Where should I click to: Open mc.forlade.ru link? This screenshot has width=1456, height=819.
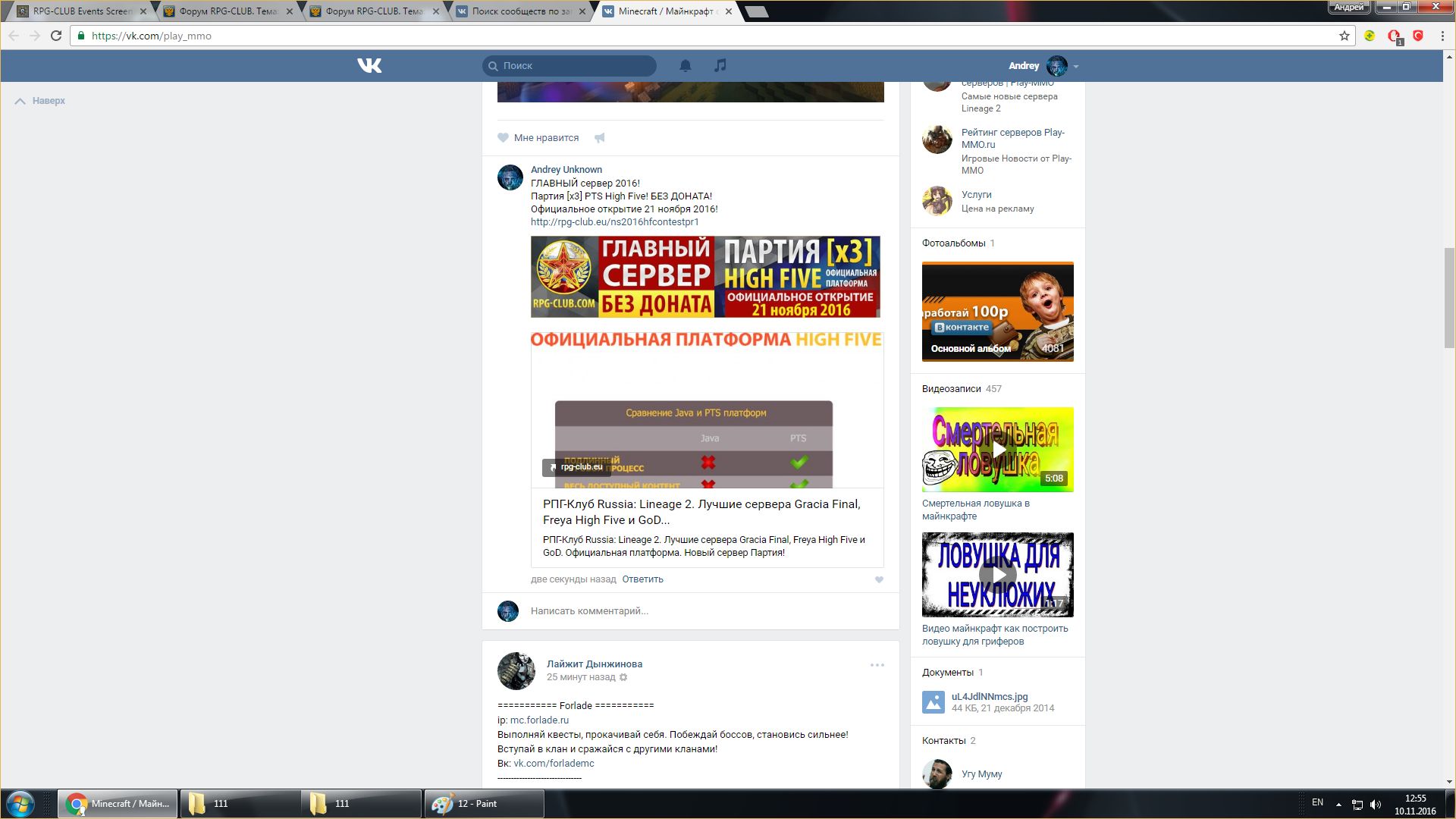(x=539, y=720)
